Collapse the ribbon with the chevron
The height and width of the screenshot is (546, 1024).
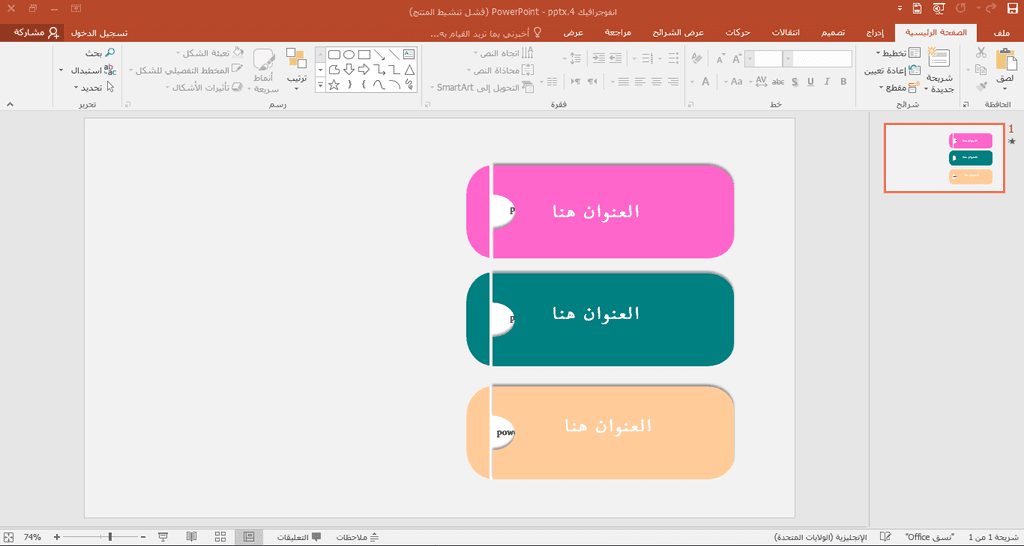point(10,103)
